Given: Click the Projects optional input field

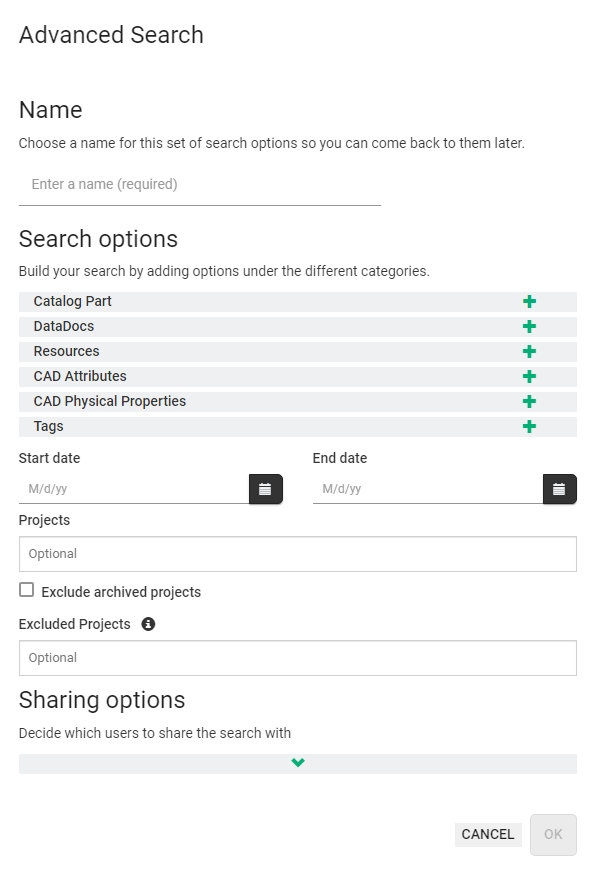Looking at the screenshot, I should click(298, 554).
